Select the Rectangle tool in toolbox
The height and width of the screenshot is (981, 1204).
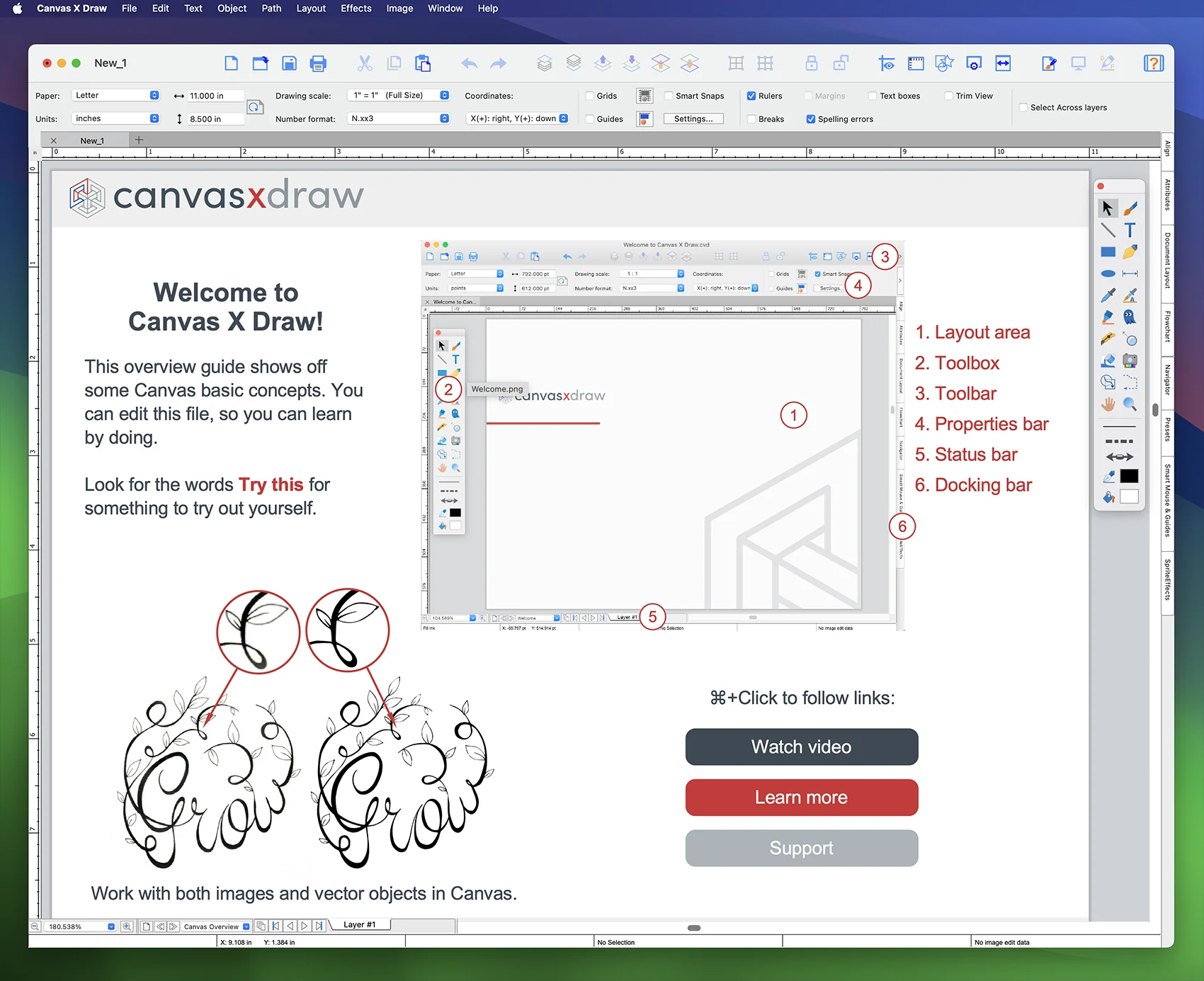[x=1108, y=251]
